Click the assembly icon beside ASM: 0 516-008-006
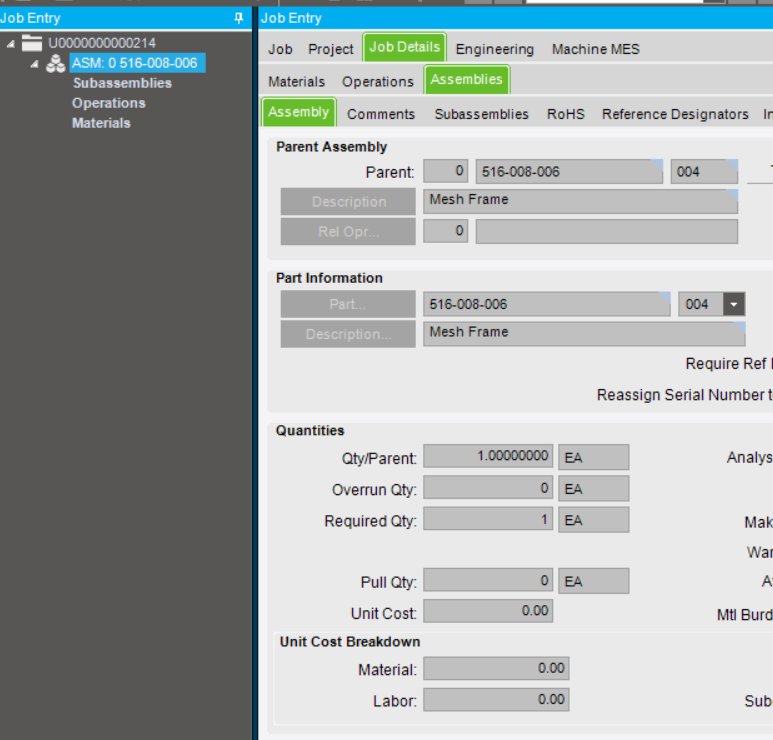 pyautogui.click(x=56, y=64)
